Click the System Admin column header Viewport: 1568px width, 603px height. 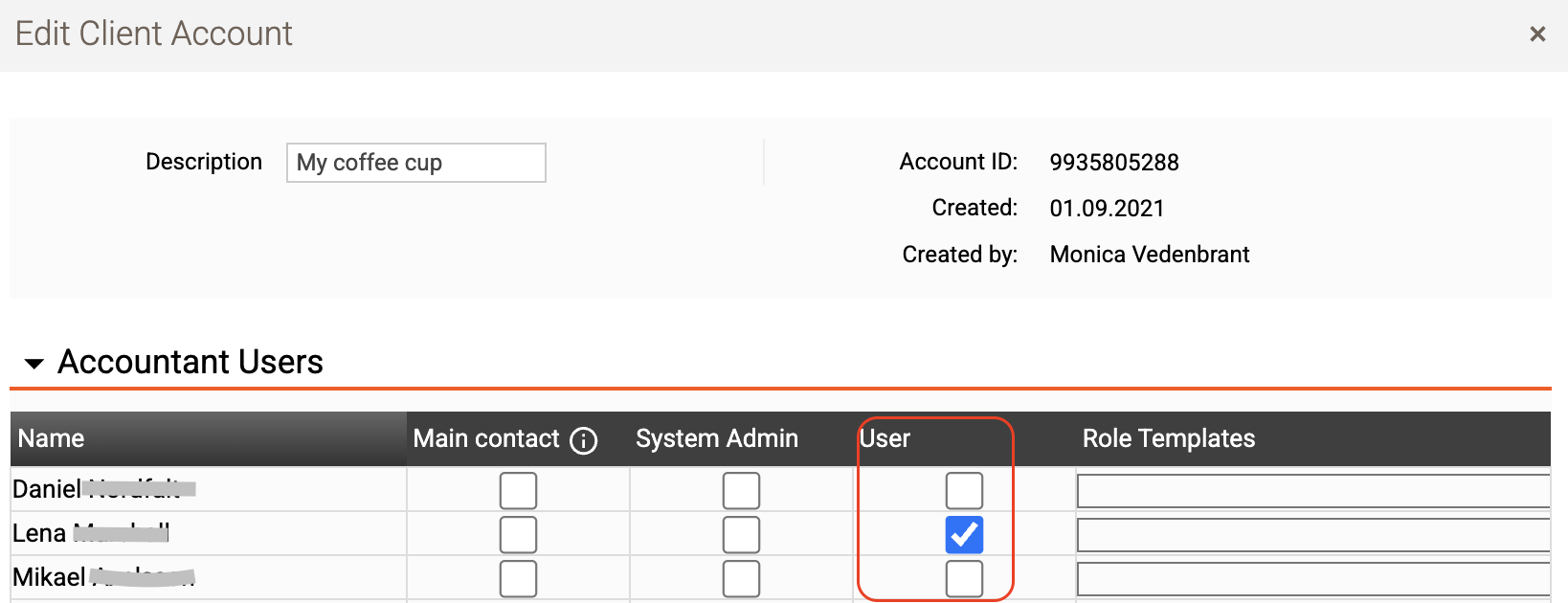[x=716, y=438]
